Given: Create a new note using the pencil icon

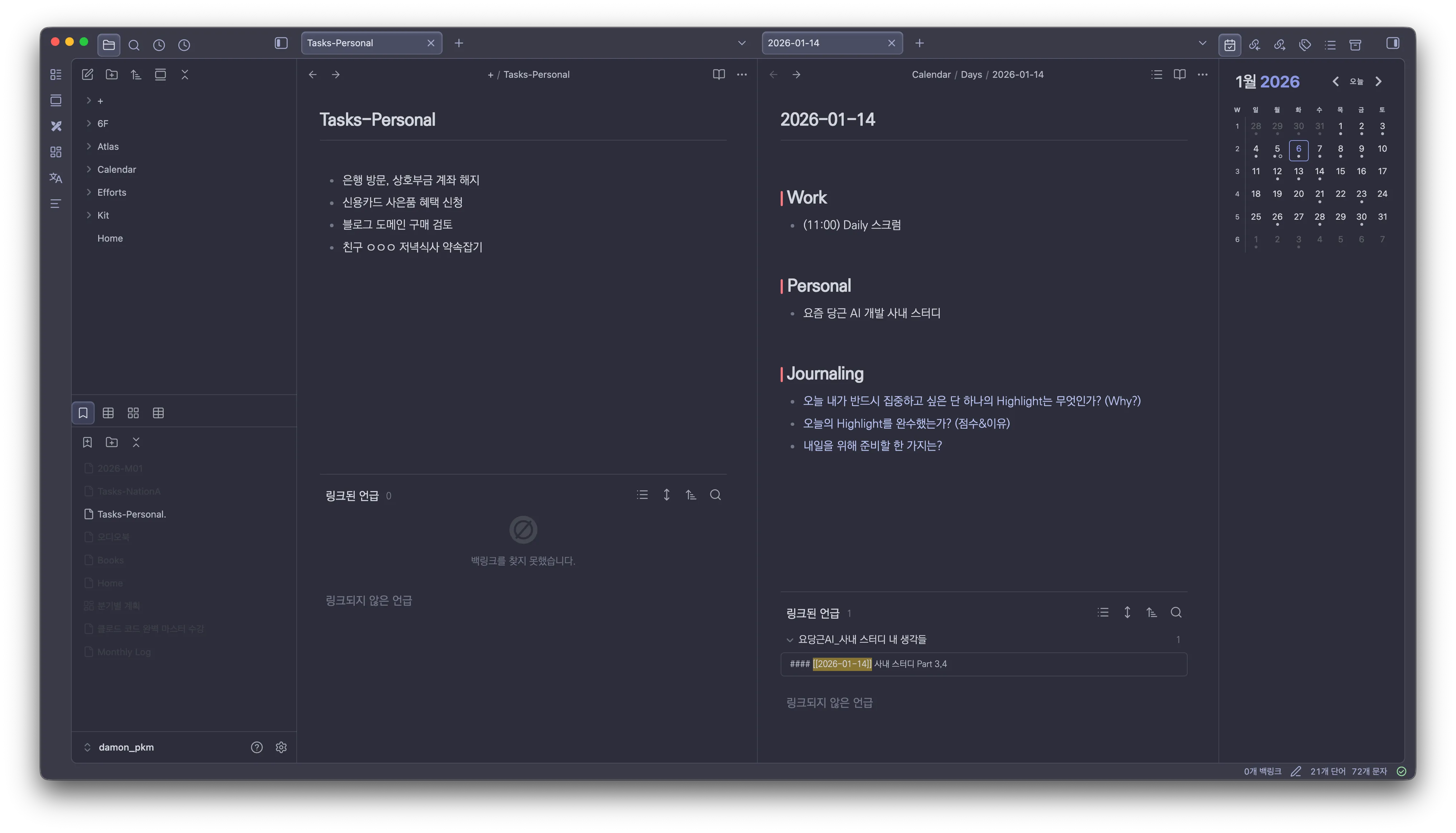Looking at the screenshot, I should coord(87,75).
